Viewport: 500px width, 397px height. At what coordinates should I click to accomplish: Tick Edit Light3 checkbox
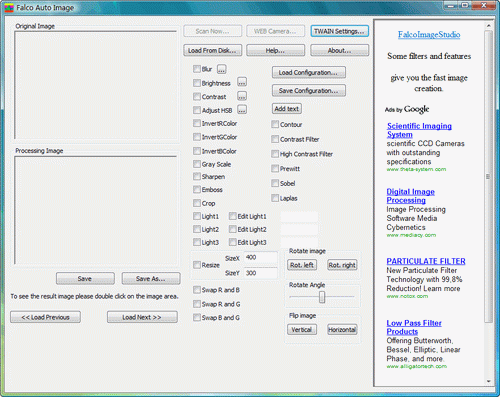coord(233,242)
